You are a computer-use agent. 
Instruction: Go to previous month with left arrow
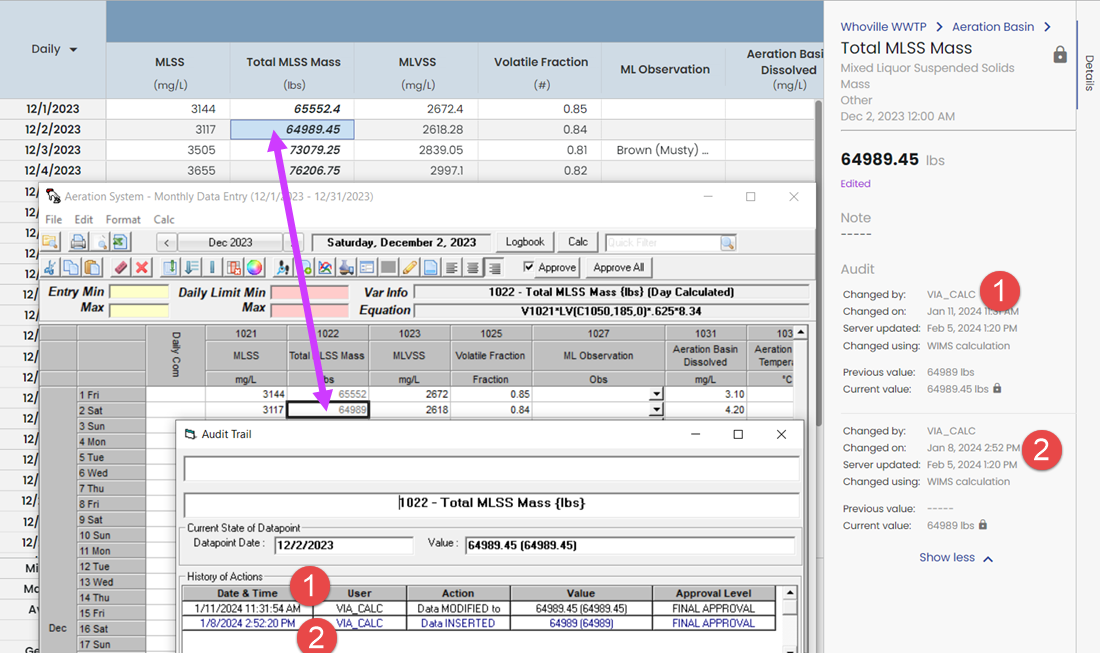point(168,242)
